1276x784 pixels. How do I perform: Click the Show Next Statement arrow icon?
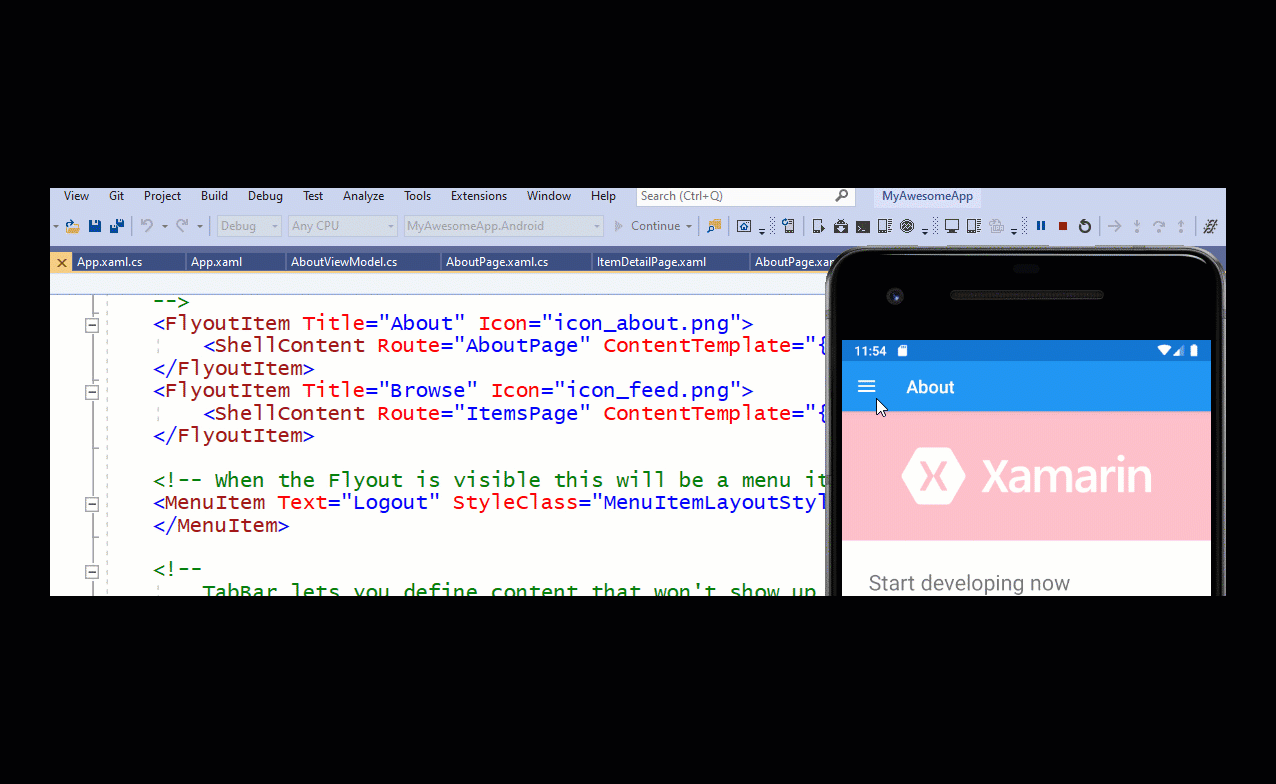[1114, 226]
